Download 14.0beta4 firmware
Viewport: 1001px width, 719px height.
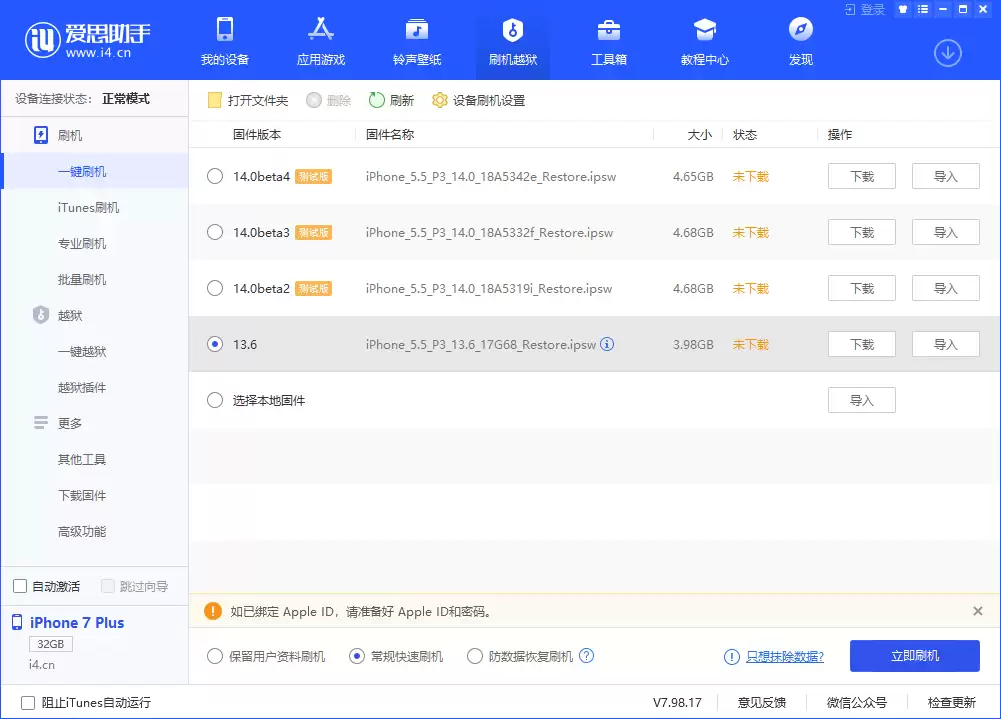coord(861,176)
